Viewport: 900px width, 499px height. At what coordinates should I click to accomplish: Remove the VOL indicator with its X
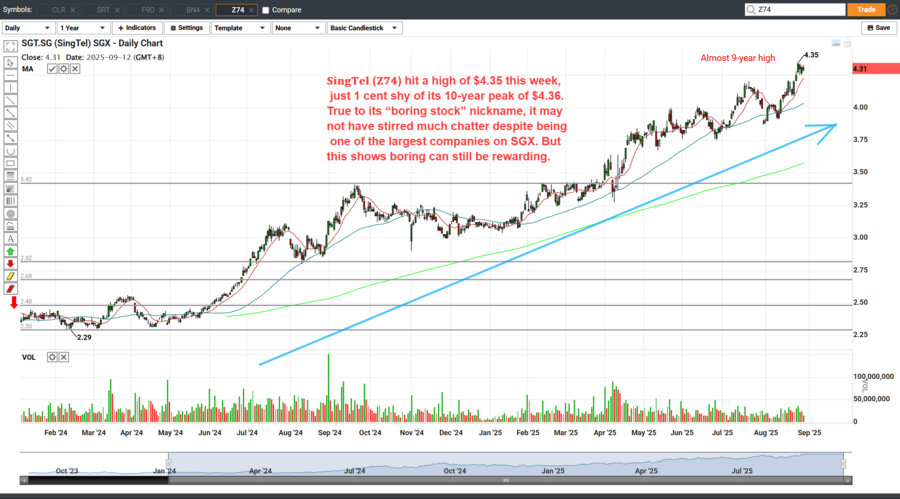pos(64,357)
